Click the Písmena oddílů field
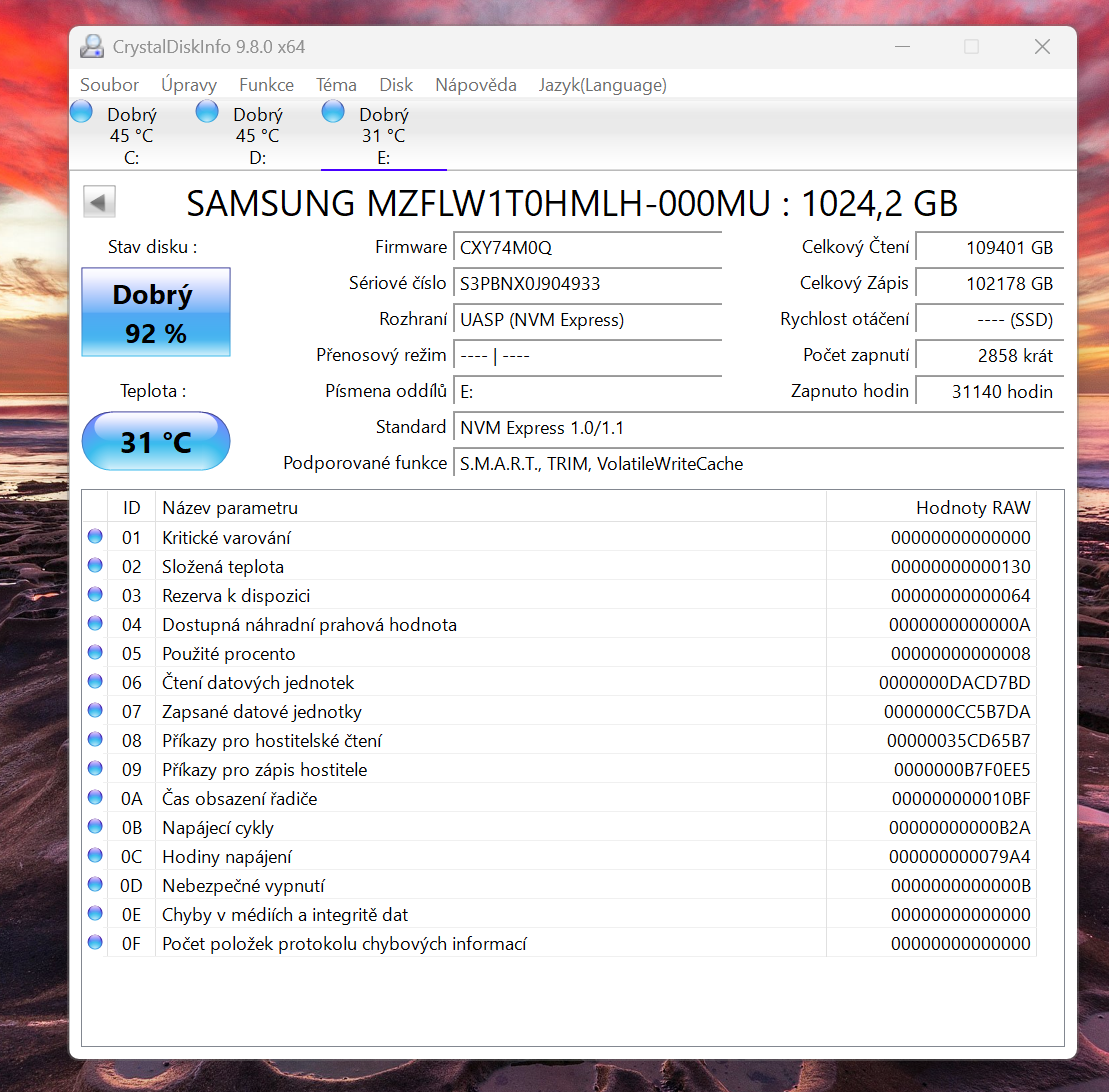Viewport: 1109px width, 1092px height. pyautogui.click(x=588, y=392)
